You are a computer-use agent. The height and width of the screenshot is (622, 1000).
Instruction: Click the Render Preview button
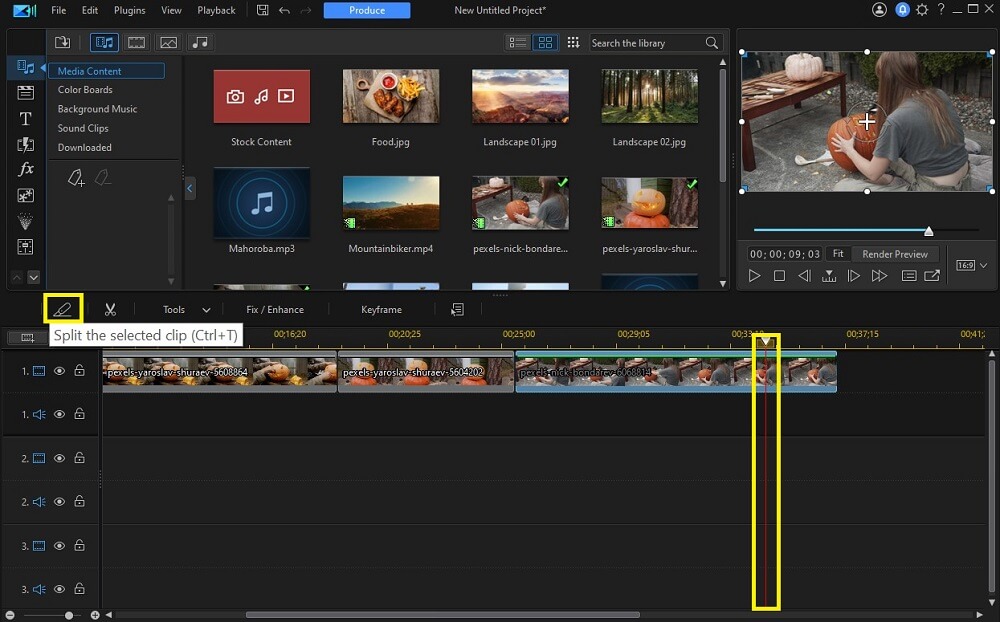(x=894, y=253)
